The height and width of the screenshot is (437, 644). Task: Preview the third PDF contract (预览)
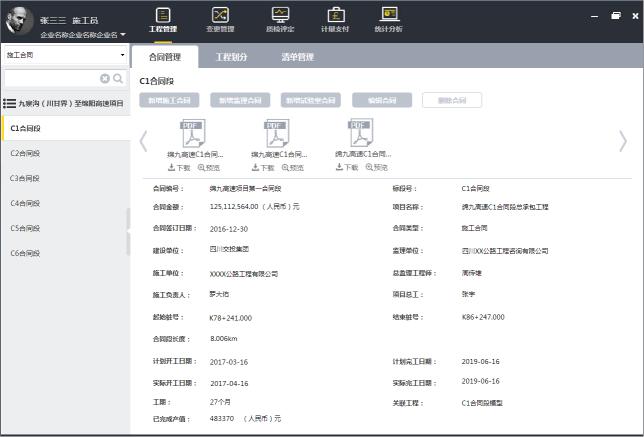click(377, 167)
